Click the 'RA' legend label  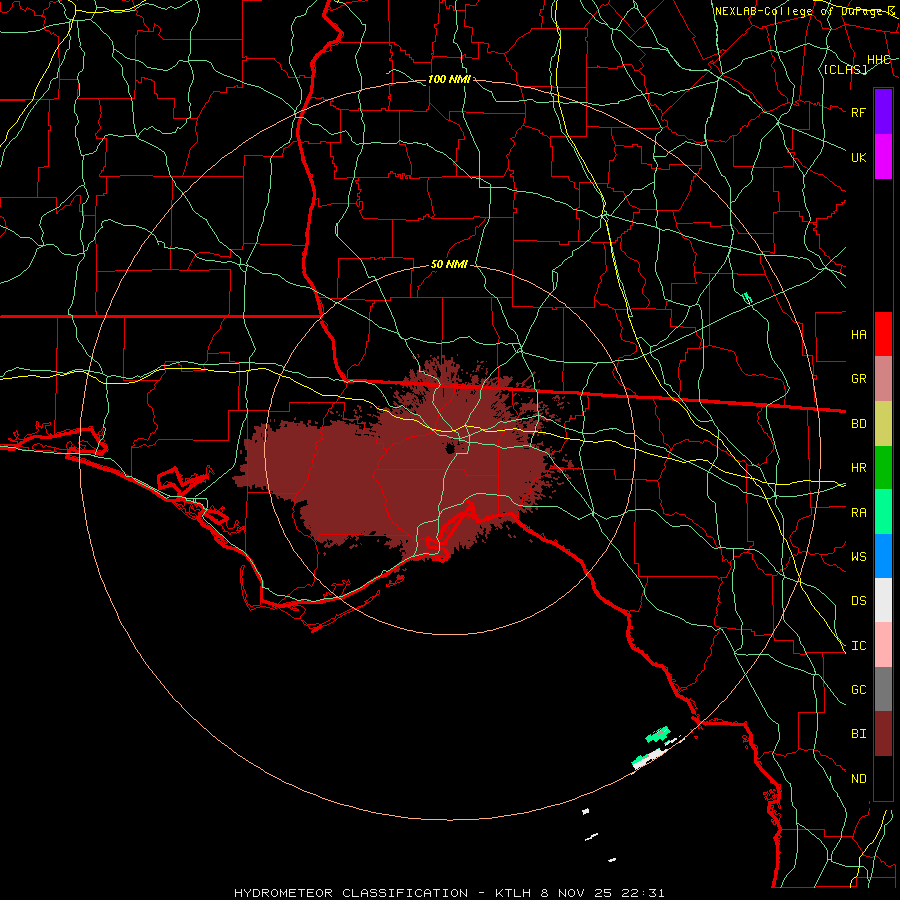[x=858, y=513]
